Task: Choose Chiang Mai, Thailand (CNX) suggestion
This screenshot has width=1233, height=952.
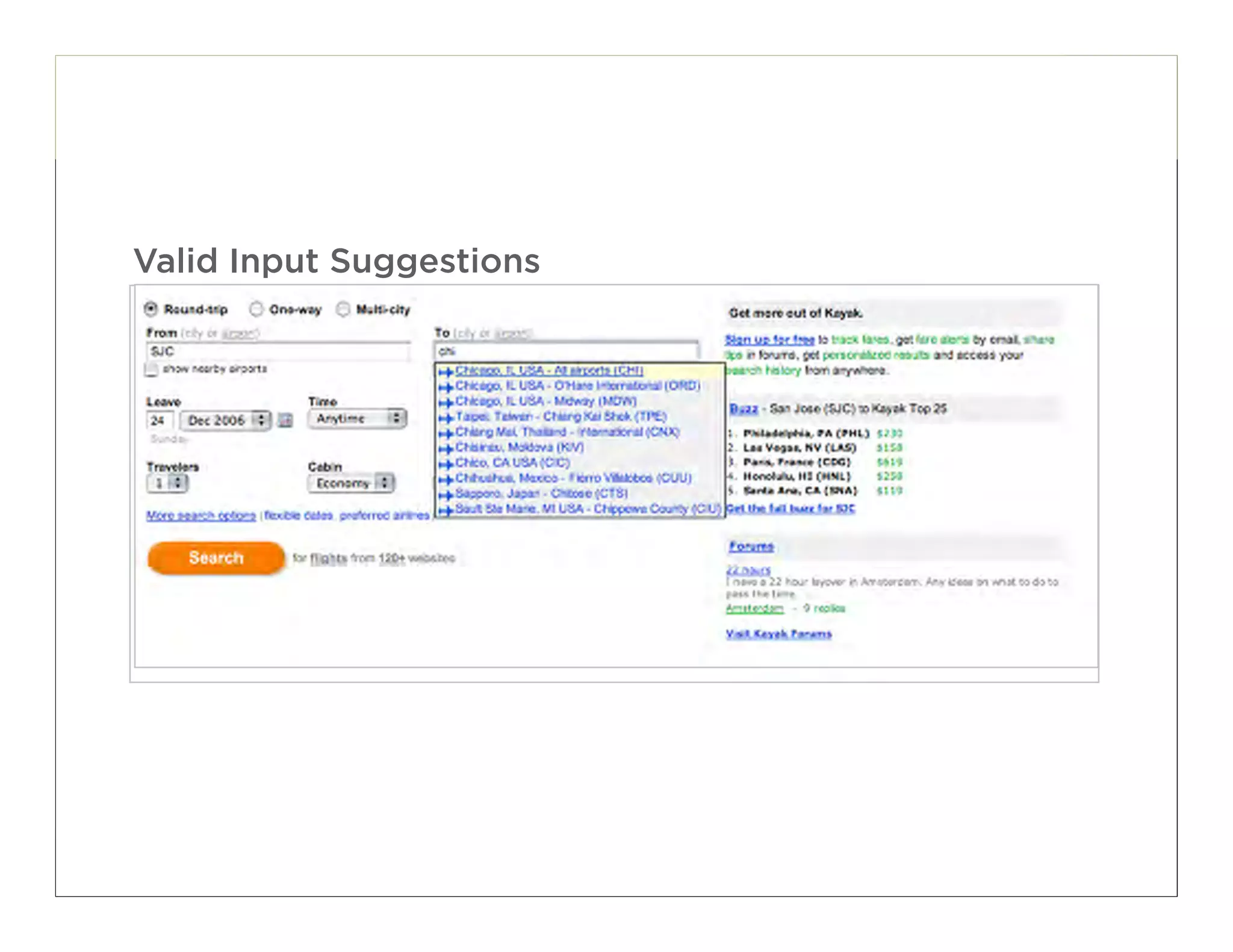Action: tap(567, 432)
